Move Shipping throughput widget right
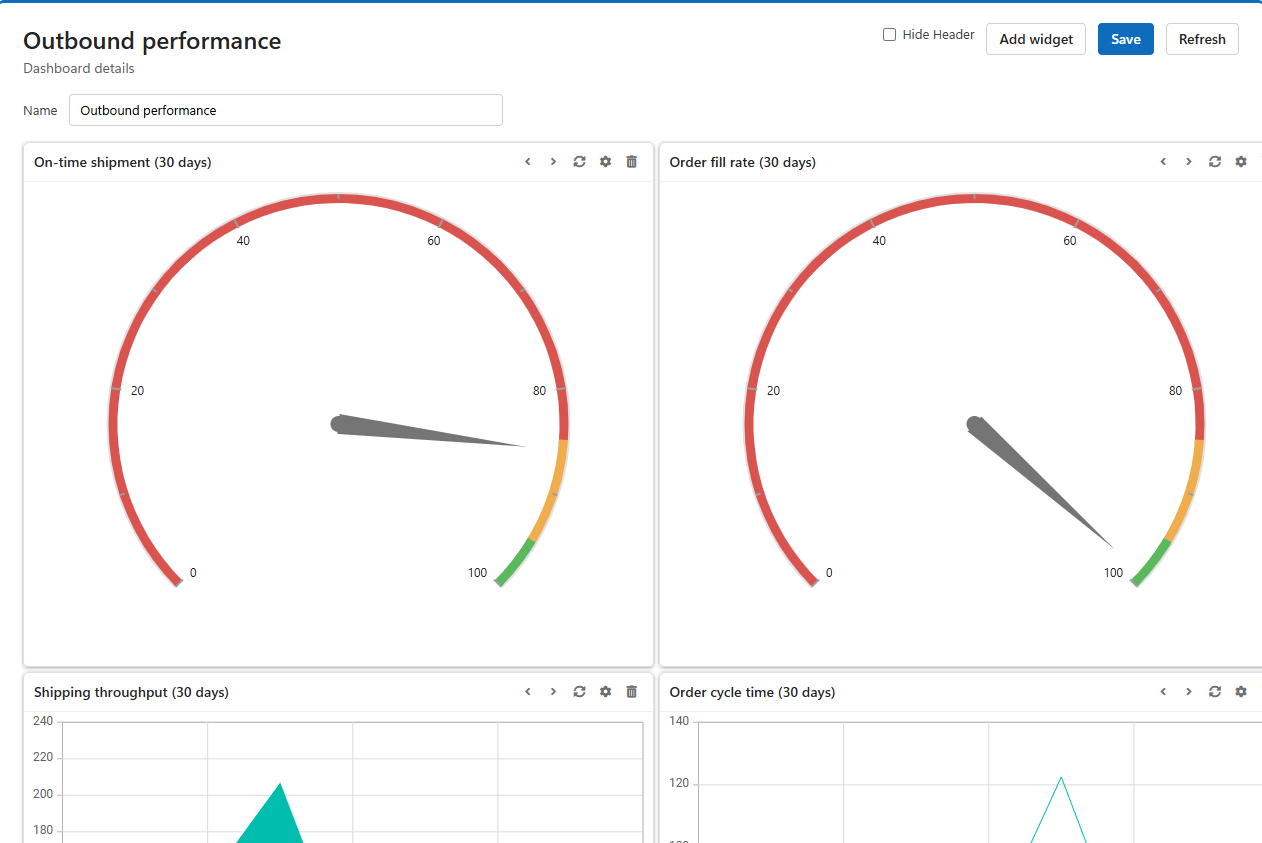This screenshot has height=843, width=1262. pyautogui.click(x=553, y=692)
